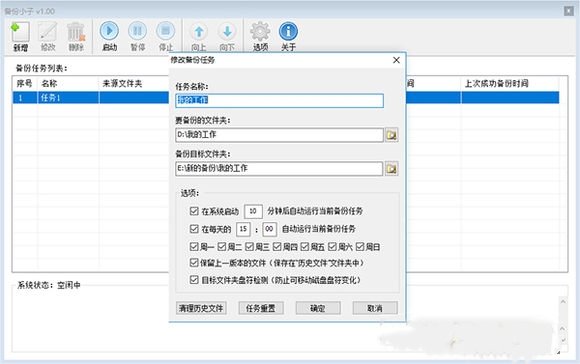This screenshot has height=364, width=580.
Task: Toggle 保留上一版本的文件 checkbox
Action: [x=194, y=263]
